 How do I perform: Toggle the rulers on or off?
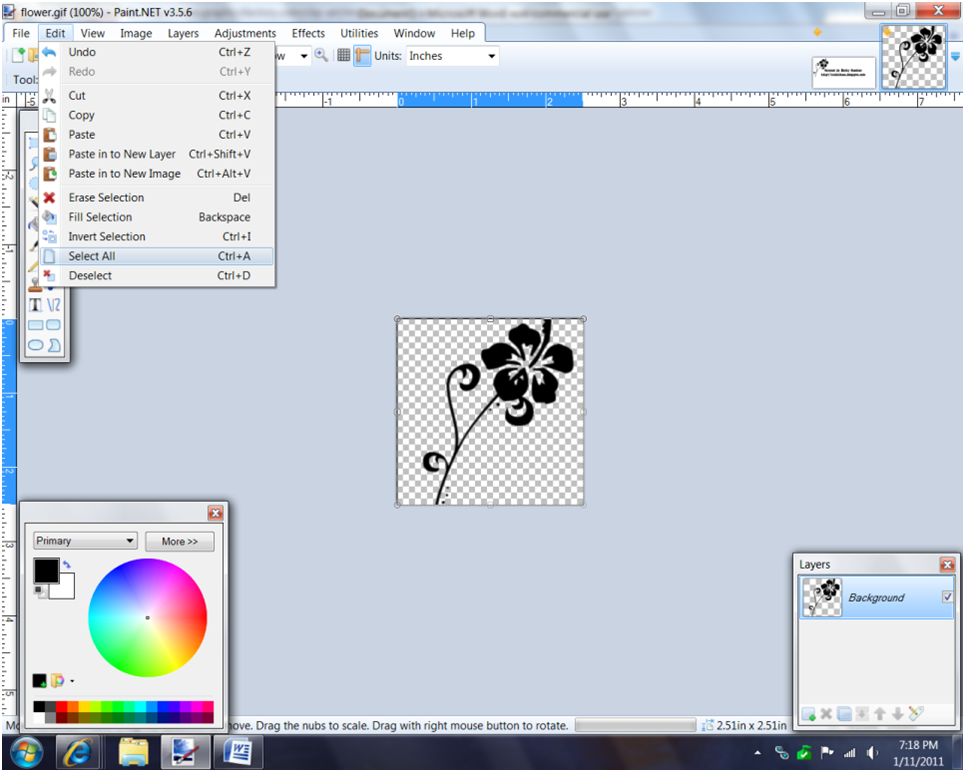click(361, 55)
